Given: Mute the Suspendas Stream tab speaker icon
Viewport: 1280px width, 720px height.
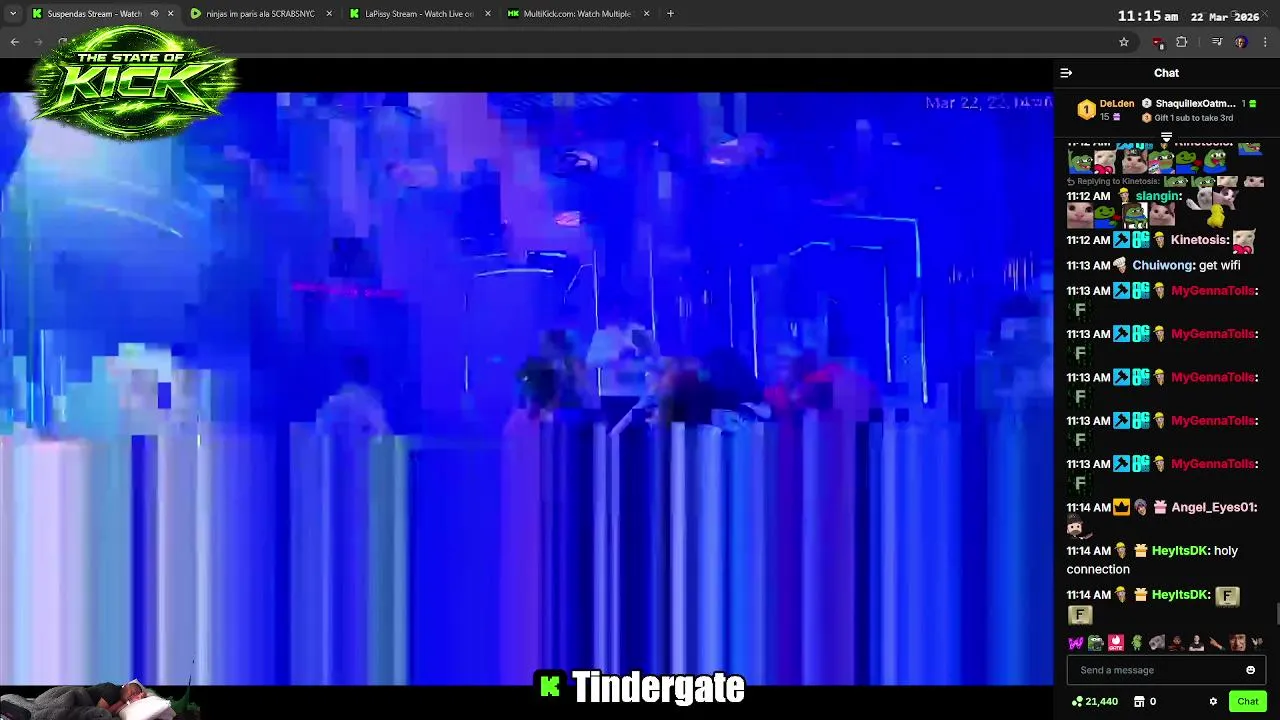Looking at the screenshot, I should pos(154,14).
